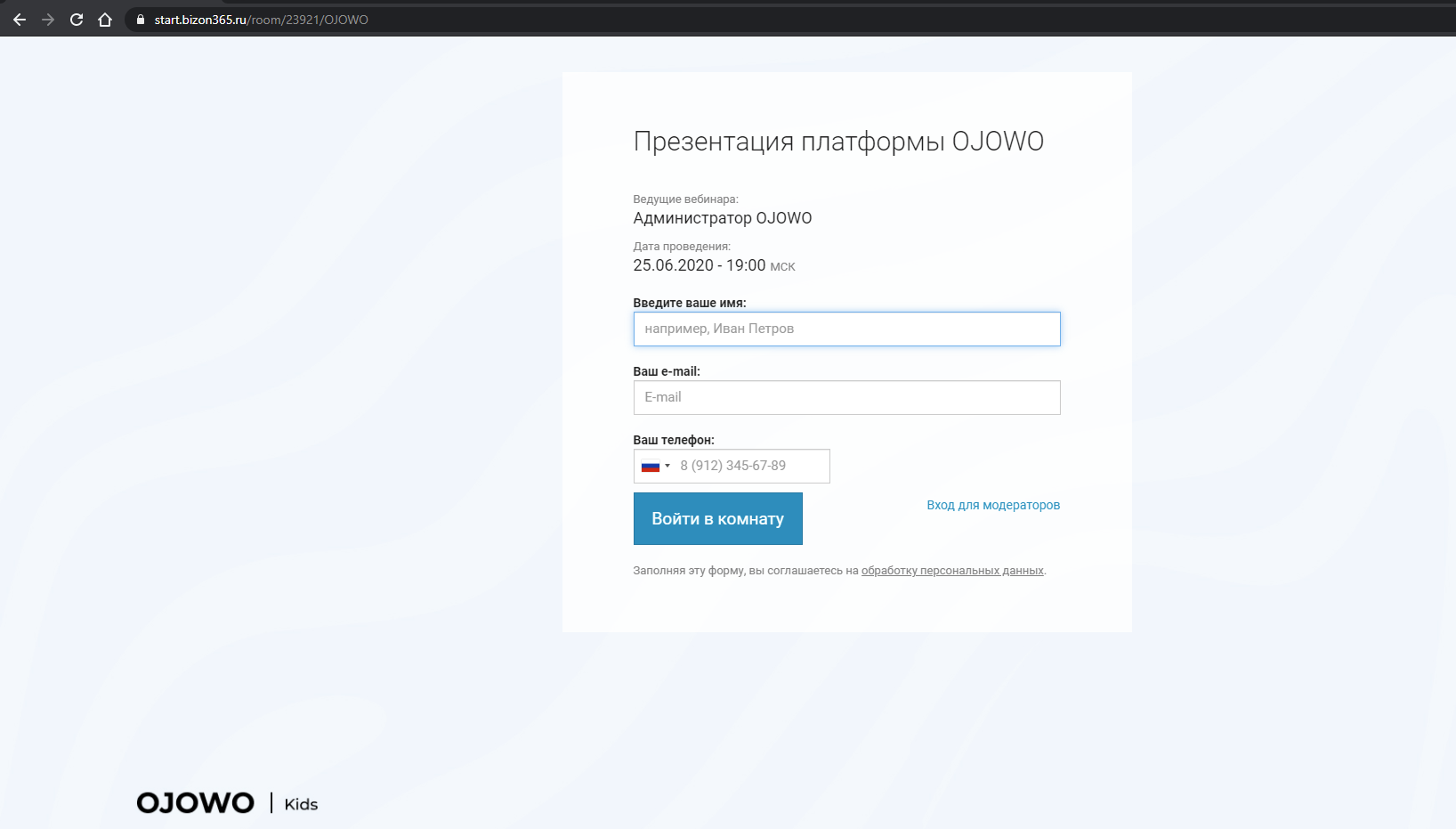The image size is (1456, 829).
Task: Open the country flag dropdown
Action: pos(655,466)
